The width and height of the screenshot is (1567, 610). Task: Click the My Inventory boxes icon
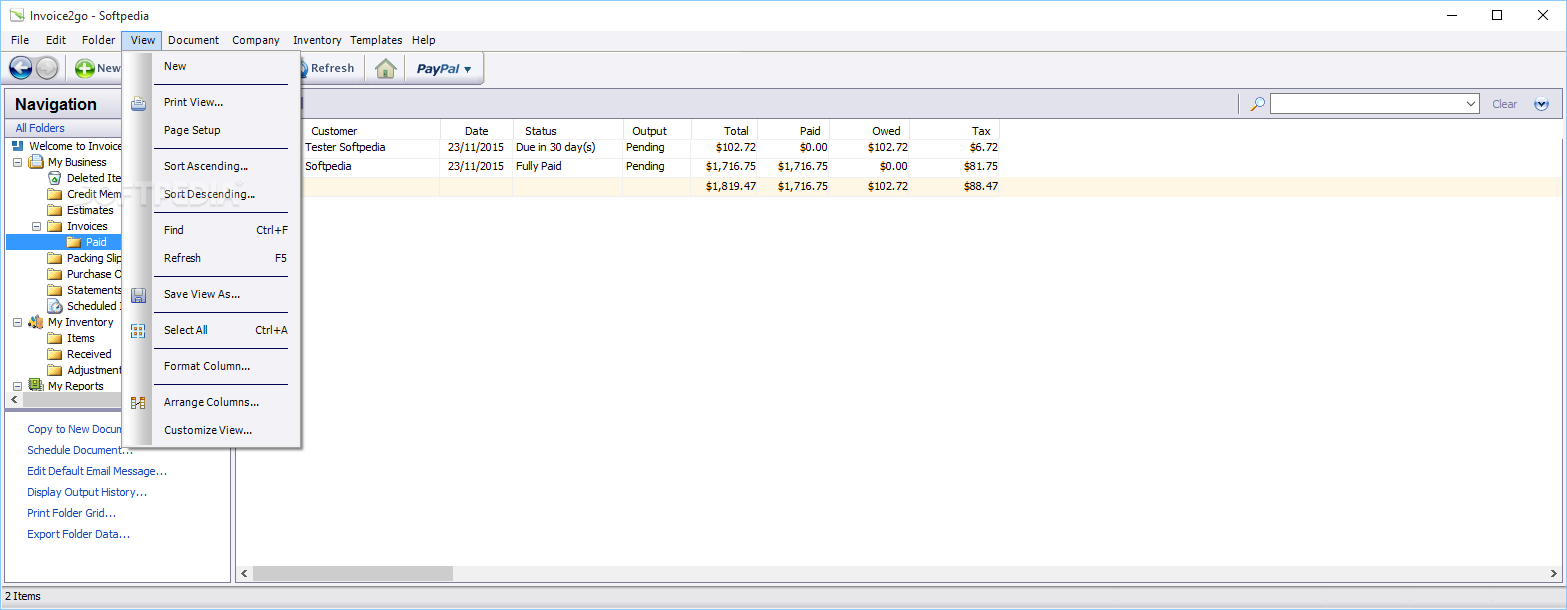36,322
